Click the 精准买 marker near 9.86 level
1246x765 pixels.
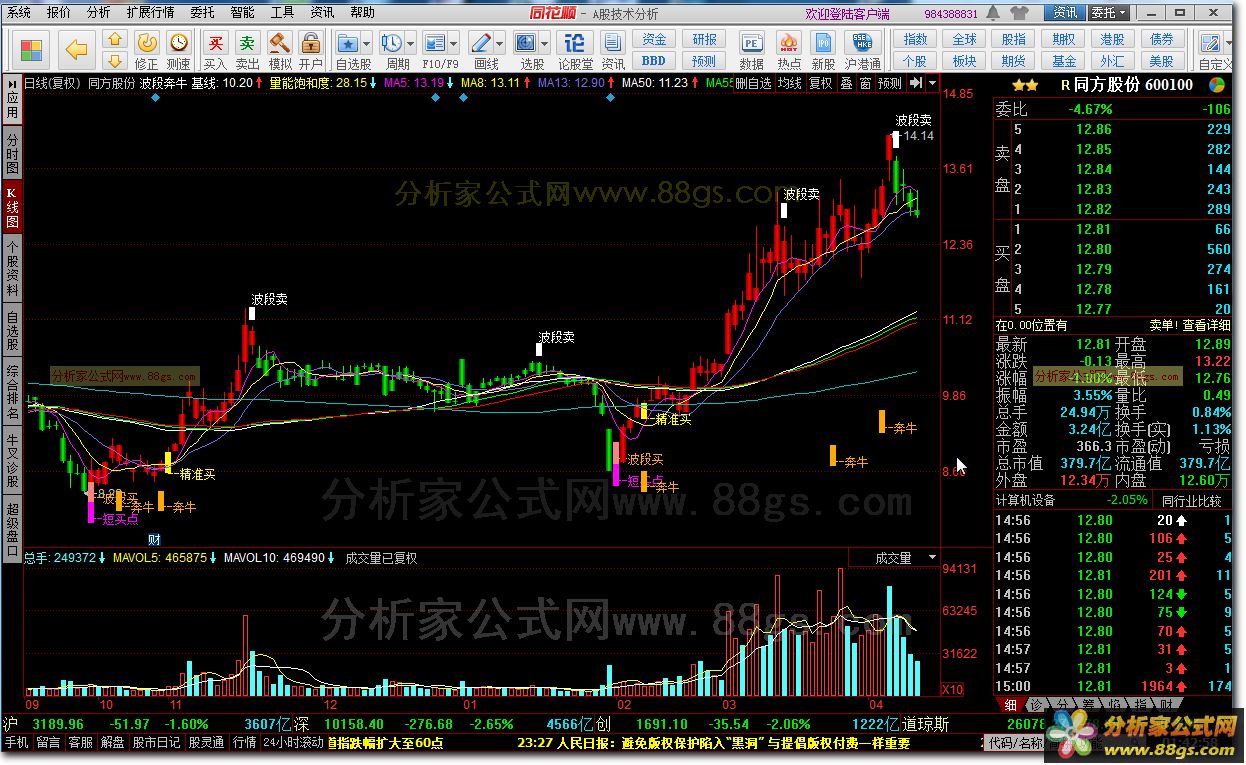coord(672,419)
